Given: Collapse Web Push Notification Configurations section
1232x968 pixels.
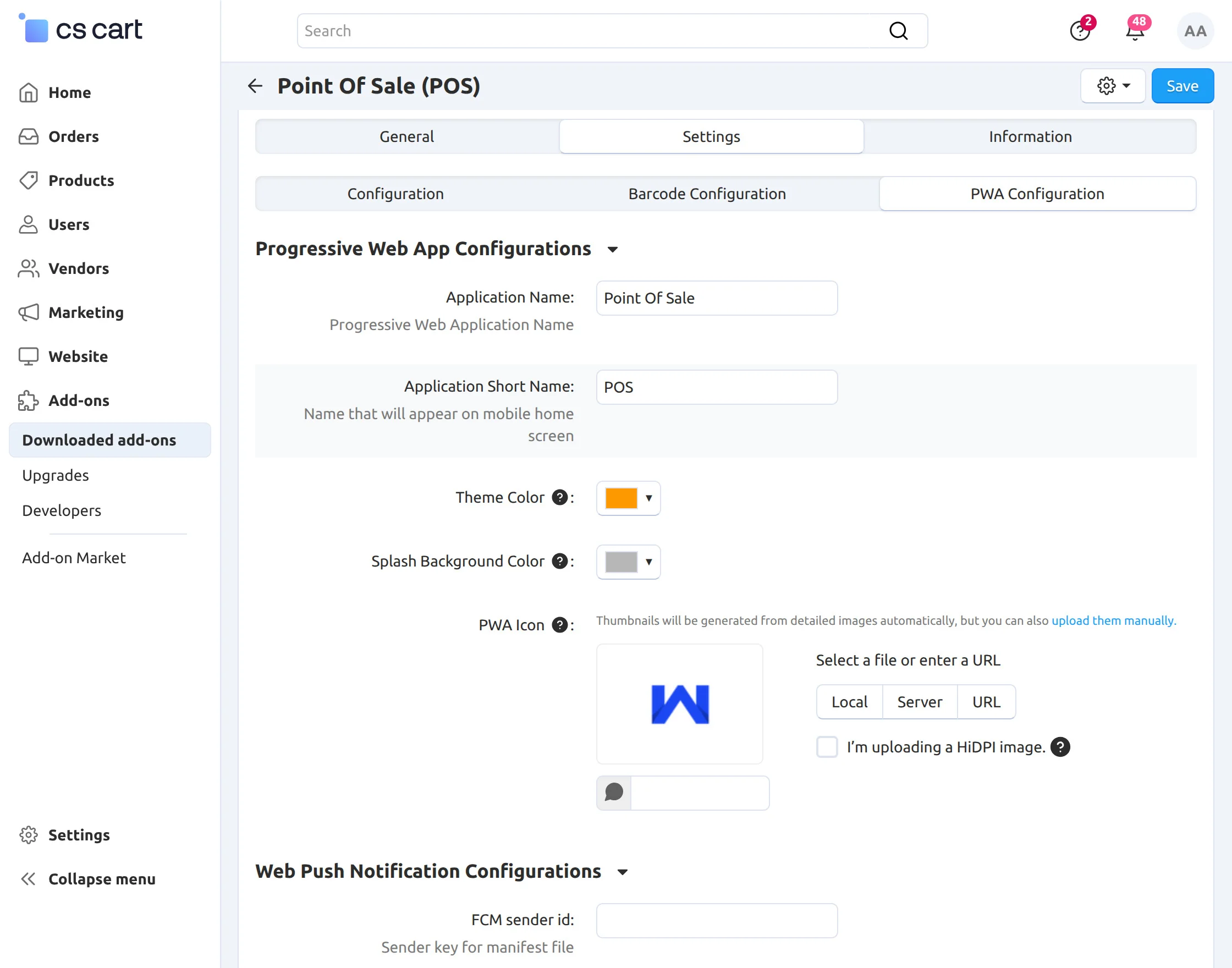Looking at the screenshot, I should click(623, 872).
